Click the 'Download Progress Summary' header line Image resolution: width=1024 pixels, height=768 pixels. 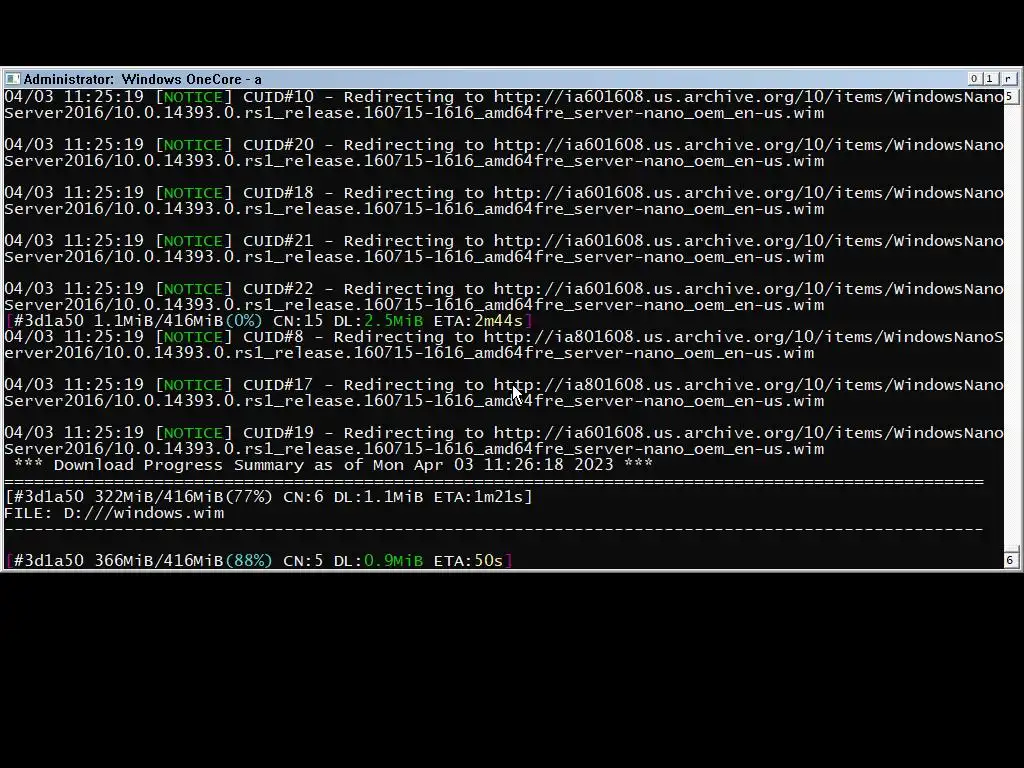(333, 465)
